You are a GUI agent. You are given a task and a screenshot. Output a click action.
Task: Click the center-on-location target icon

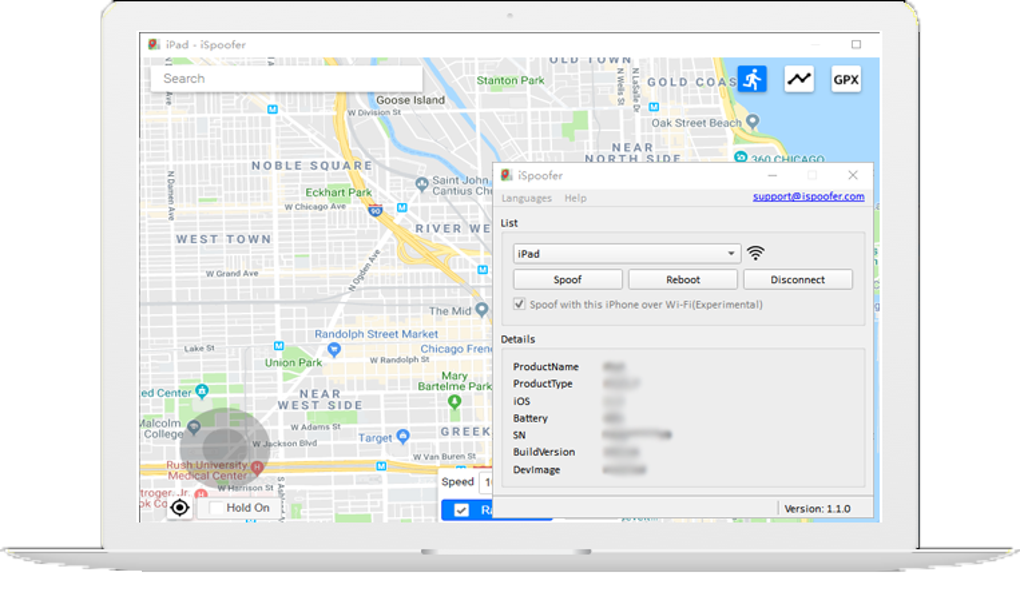tap(180, 508)
